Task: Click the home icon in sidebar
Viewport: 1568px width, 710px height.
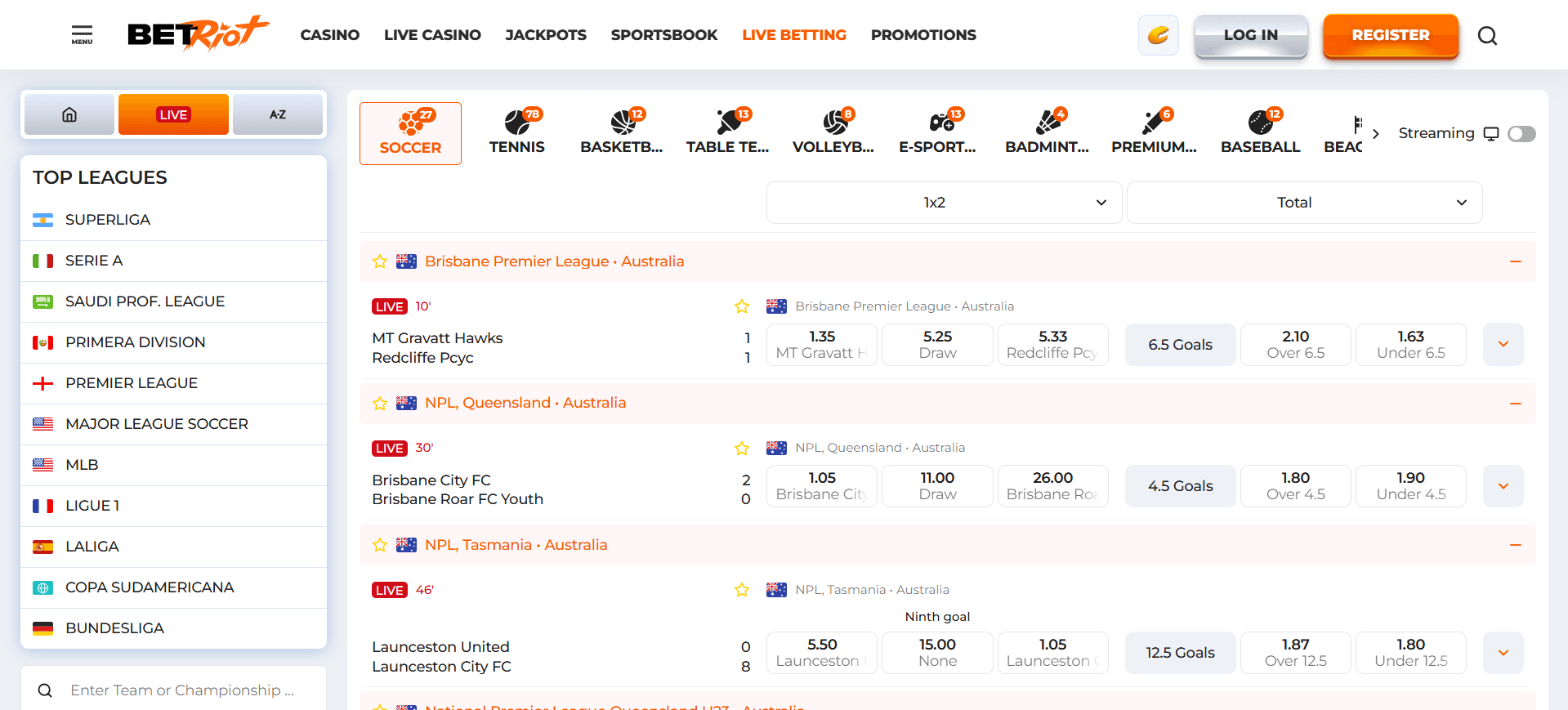Action: tap(69, 114)
